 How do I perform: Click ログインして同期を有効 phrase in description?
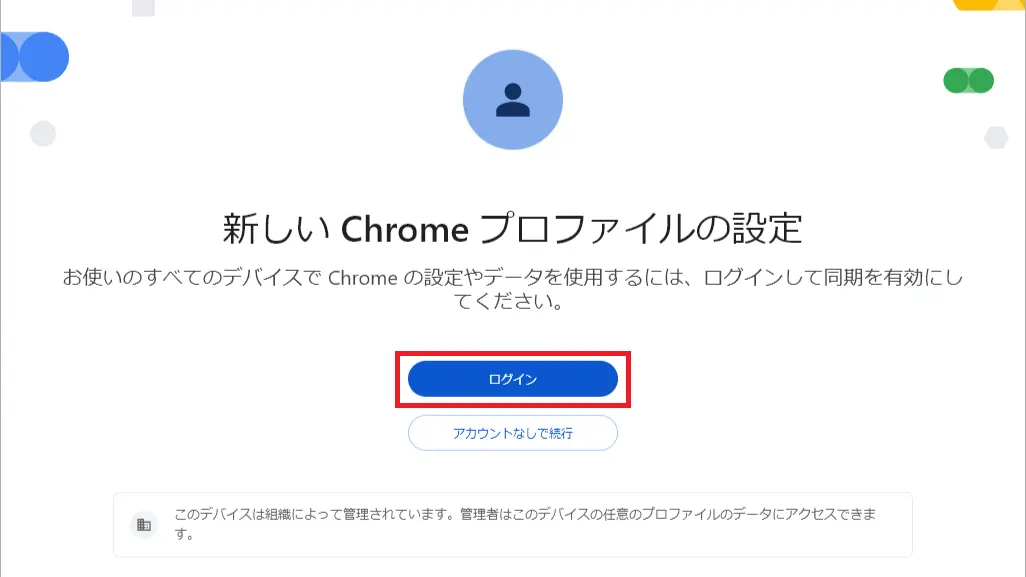click(813, 277)
